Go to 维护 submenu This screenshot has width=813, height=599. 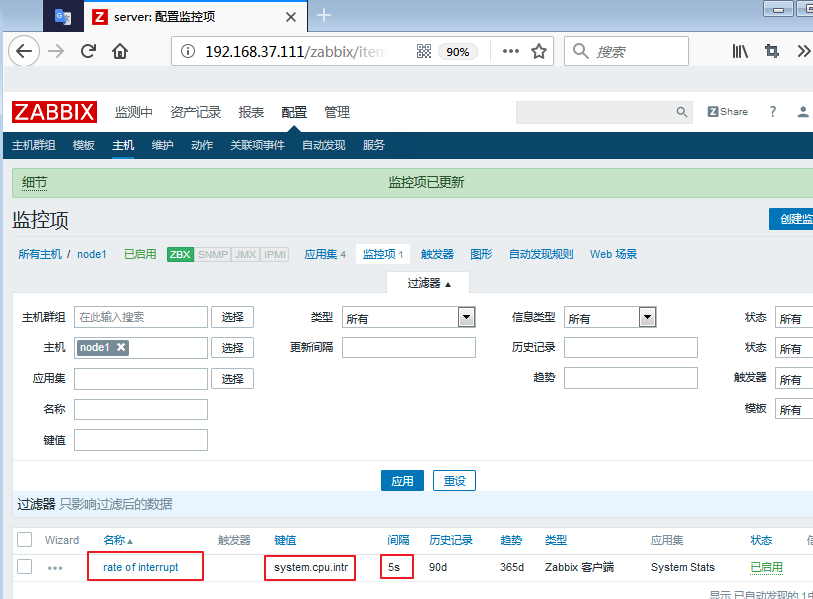pyautogui.click(x=162, y=145)
